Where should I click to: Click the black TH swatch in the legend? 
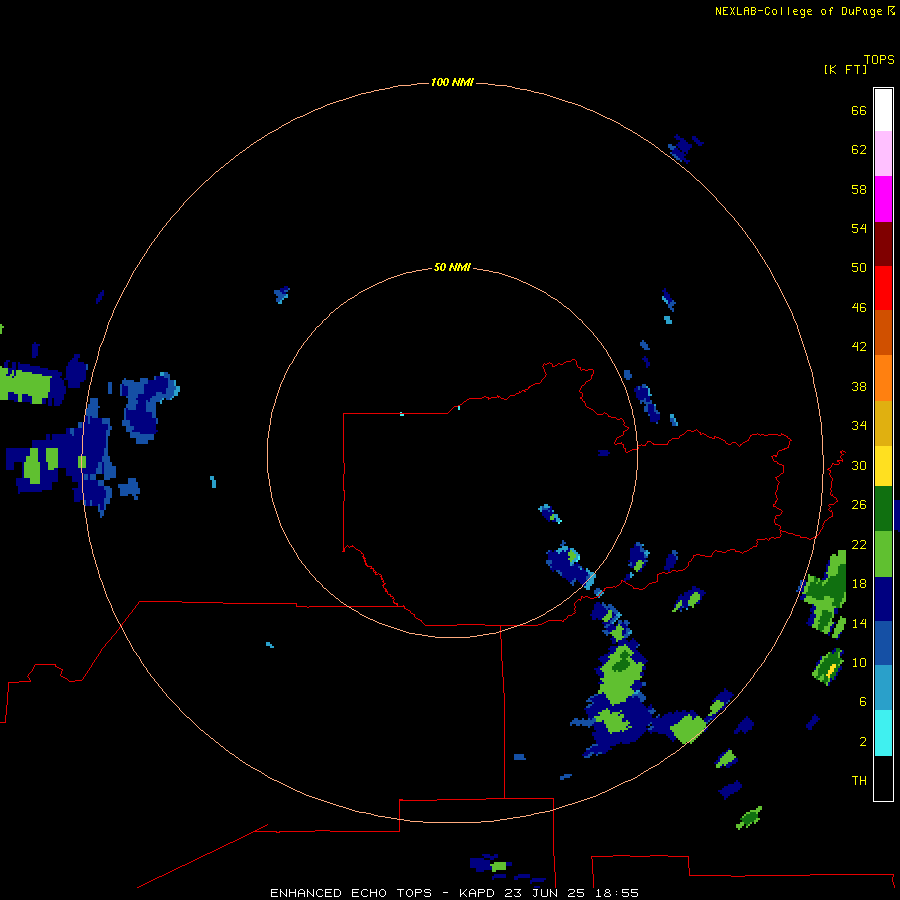(883, 778)
